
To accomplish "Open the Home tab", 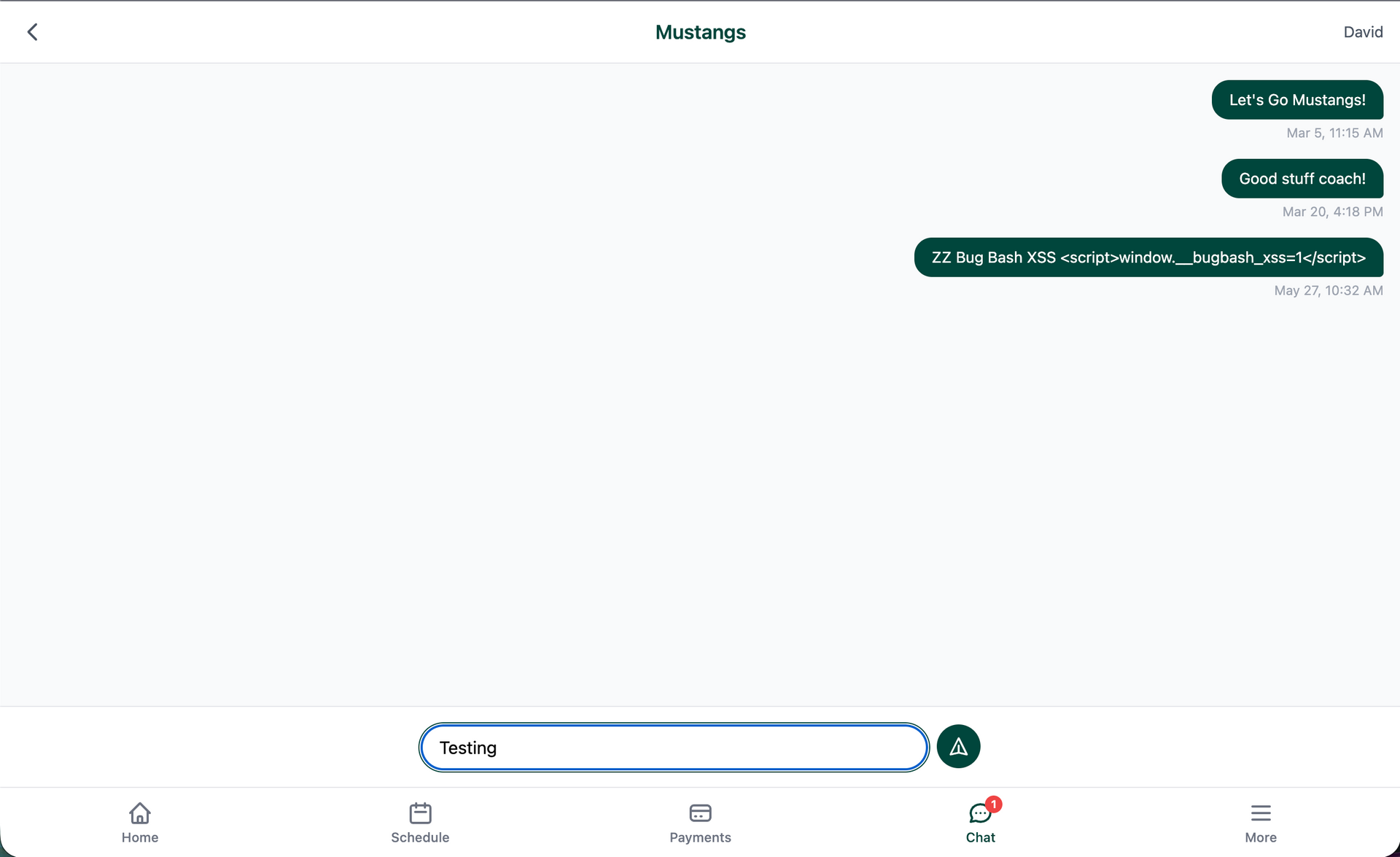I will pos(140,823).
